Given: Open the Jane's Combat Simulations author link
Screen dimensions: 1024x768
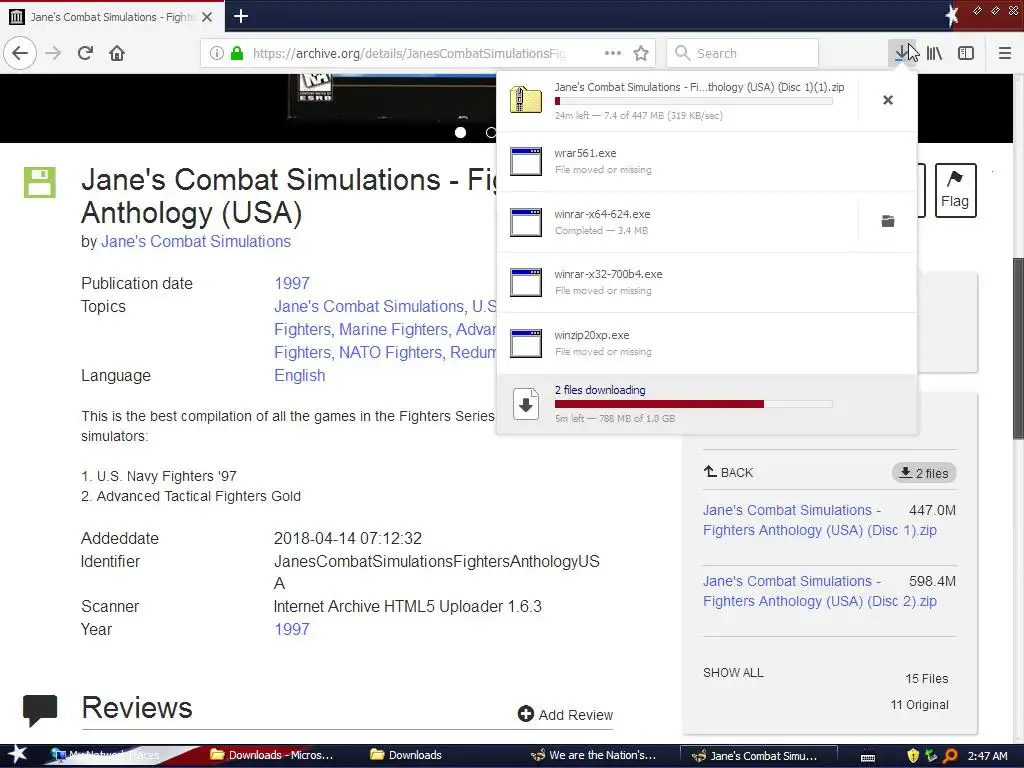Looking at the screenshot, I should 196,242.
